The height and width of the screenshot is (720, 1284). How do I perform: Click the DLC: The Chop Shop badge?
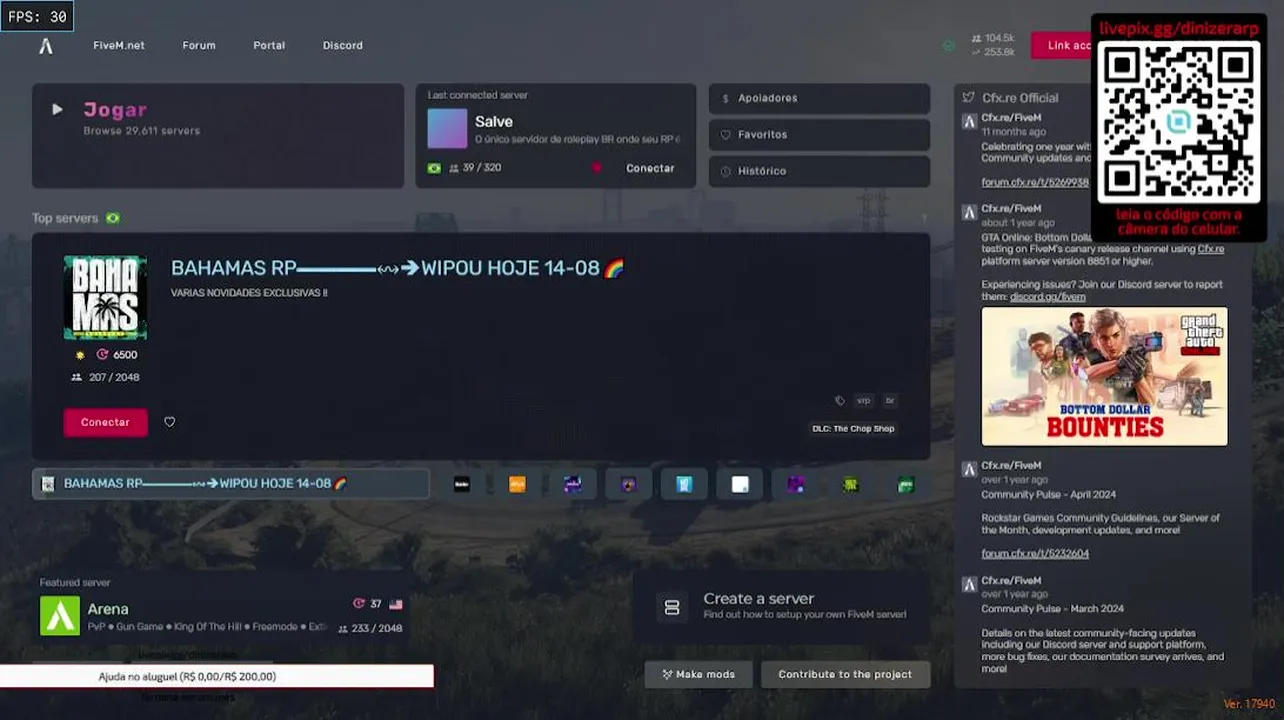(x=853, y=428)
